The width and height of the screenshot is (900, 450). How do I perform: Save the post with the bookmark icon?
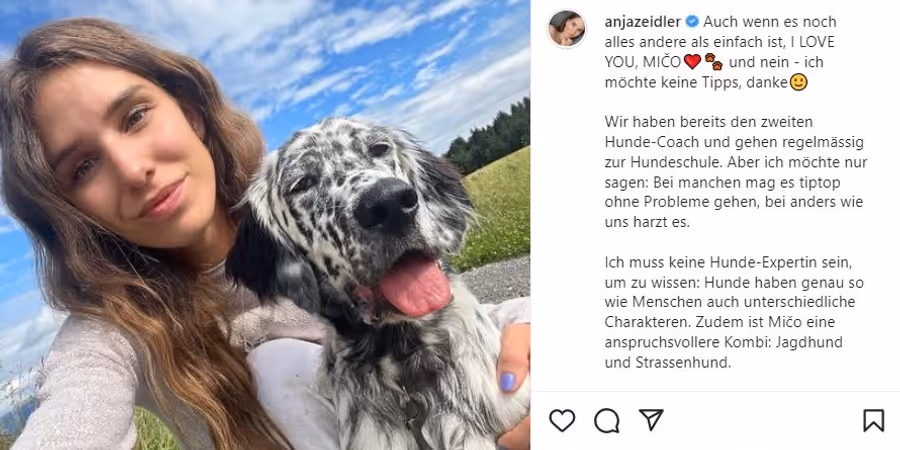[874, 421]
